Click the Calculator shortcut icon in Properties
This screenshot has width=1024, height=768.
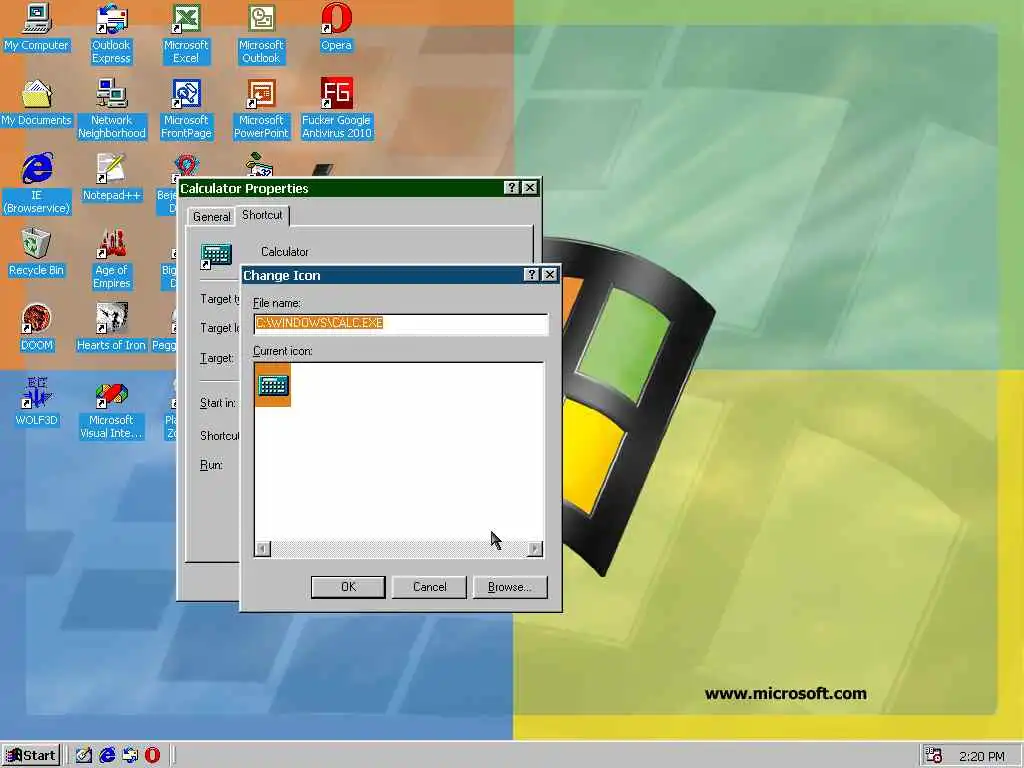tap(216, 255)
